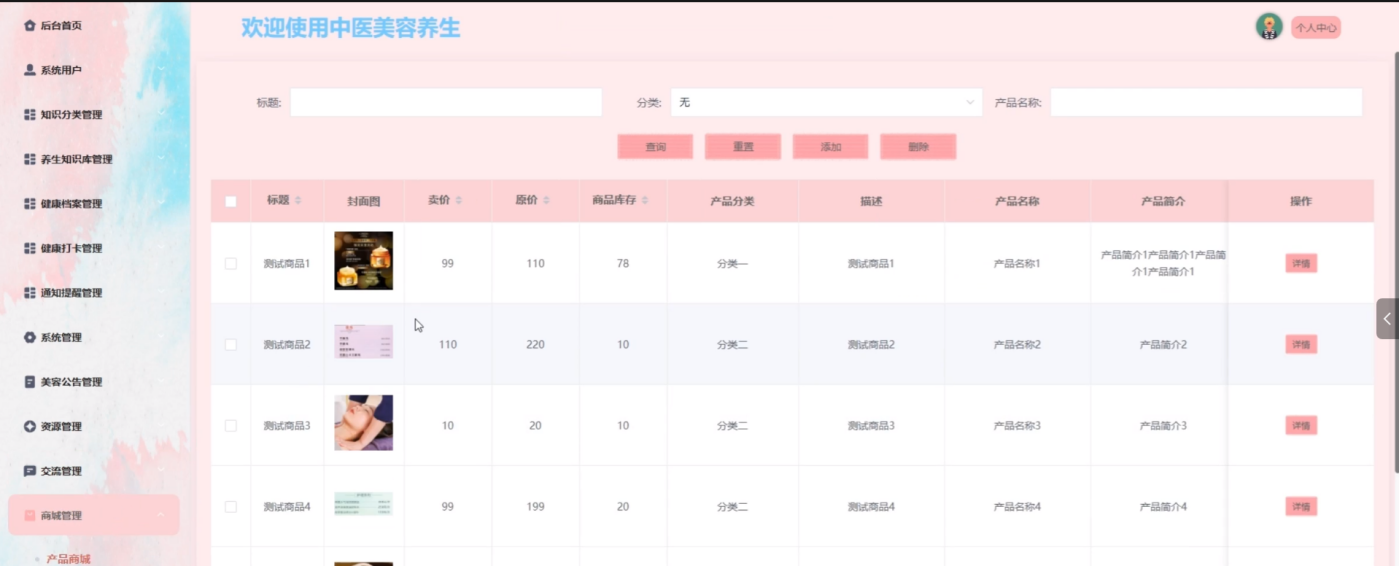The image size is (1399, 566).
Task: Click the cover image of 测试商品4
Action: (x=363, y=503)
